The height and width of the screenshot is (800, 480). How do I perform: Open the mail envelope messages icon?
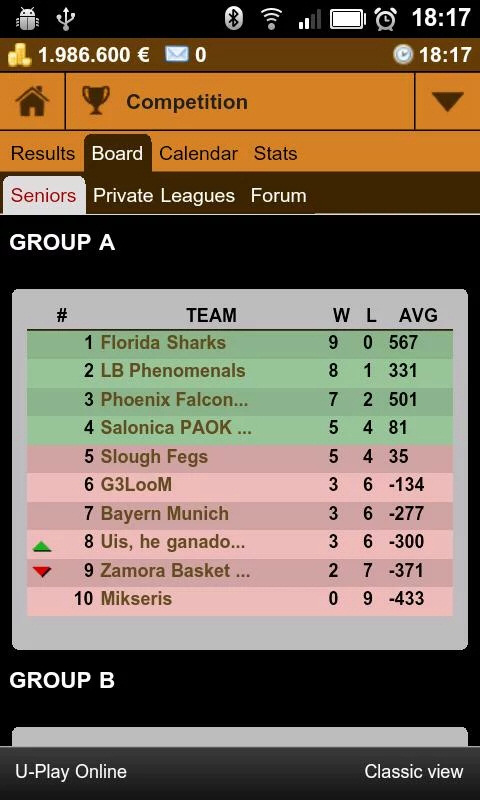(176, 54)
